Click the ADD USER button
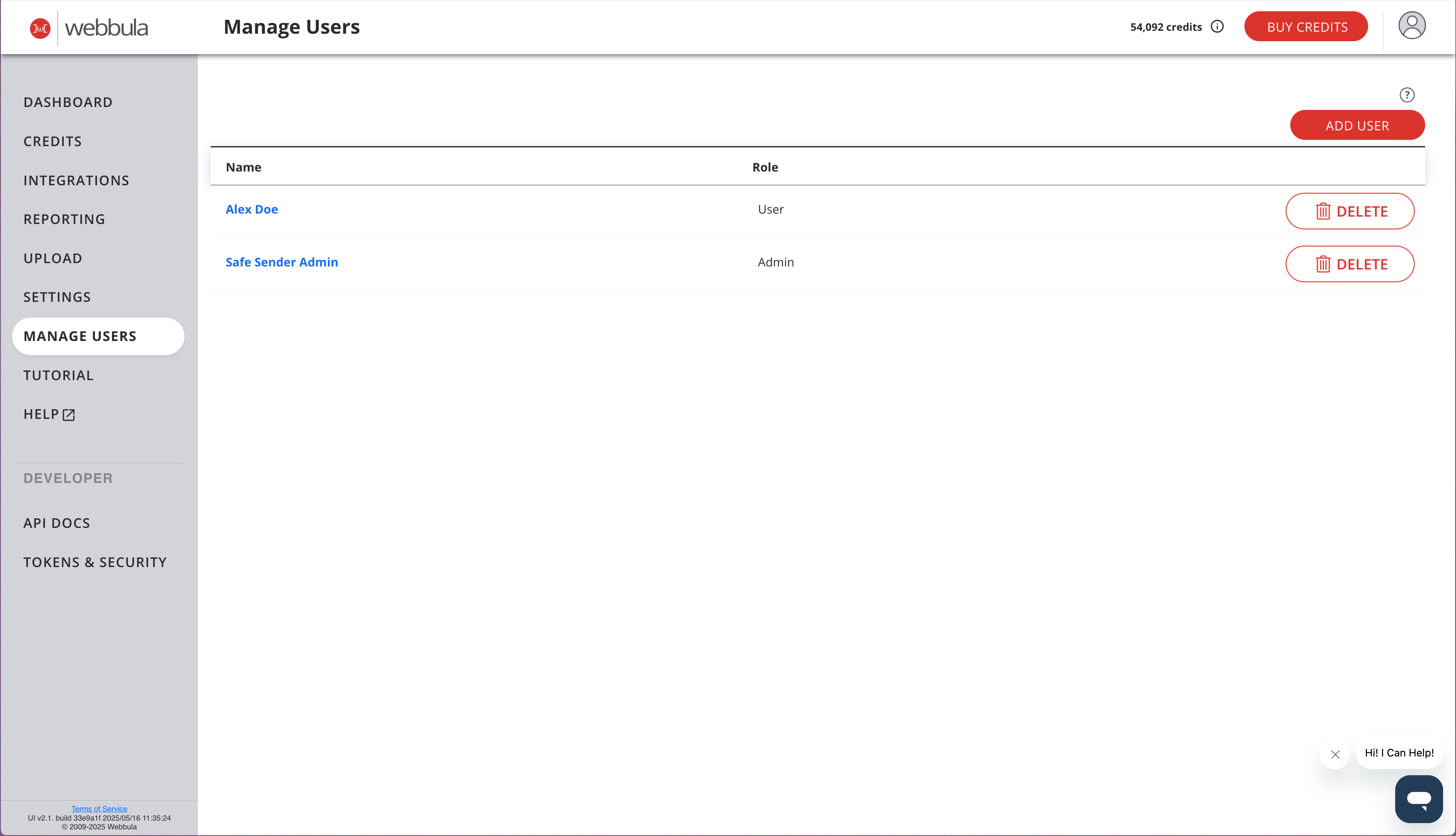This screenshot has height=836, width=1456. point(1357,124)
